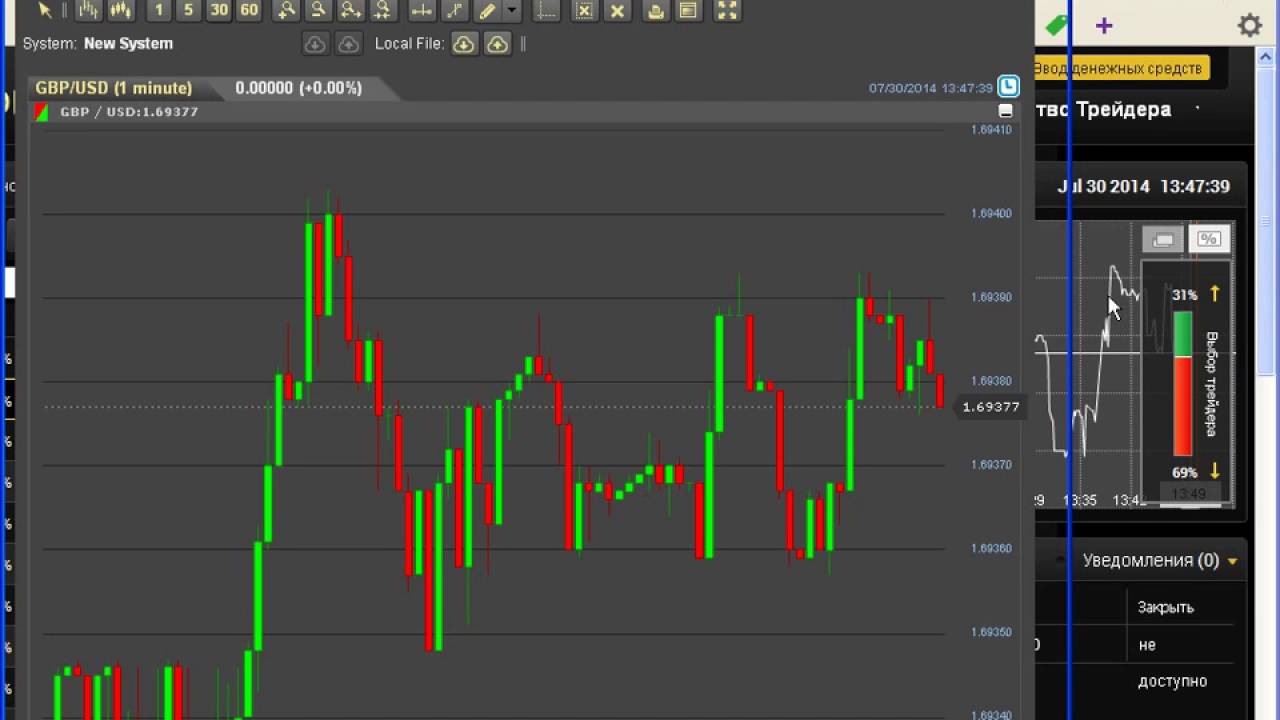Click the 13:35 time axis label

(1080, 500)
